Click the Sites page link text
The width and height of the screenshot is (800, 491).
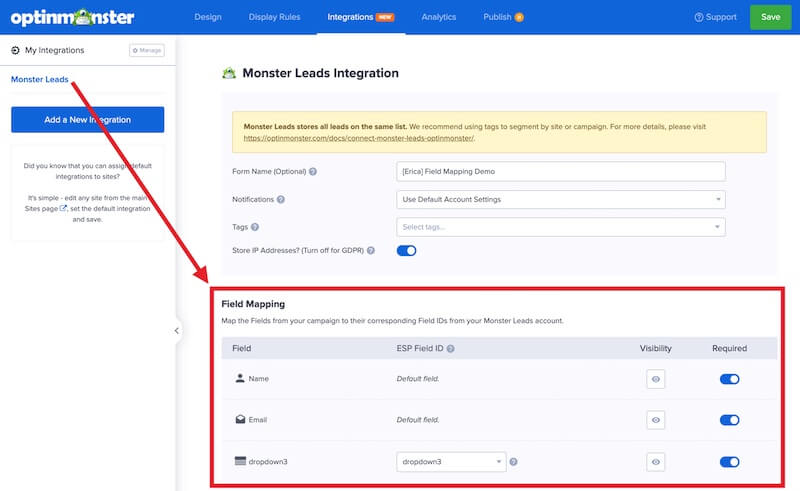click(x=41, y=209)
